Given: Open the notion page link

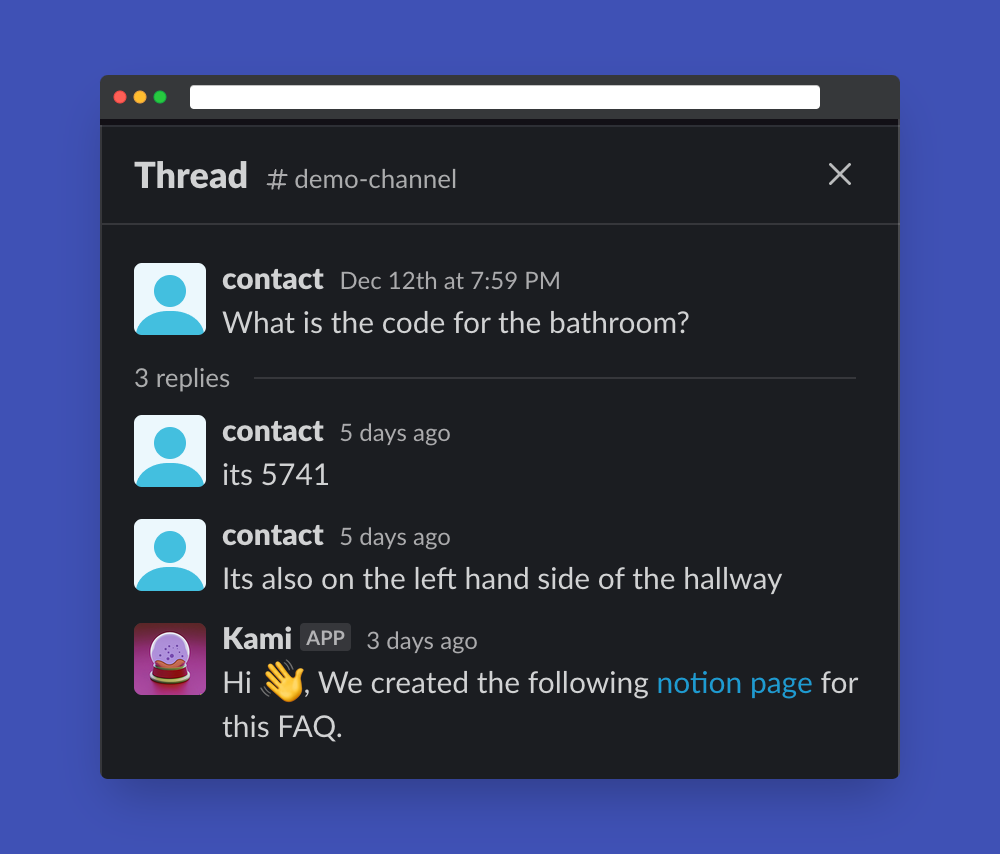Looking at the screenshot, I should coord(734,683).
